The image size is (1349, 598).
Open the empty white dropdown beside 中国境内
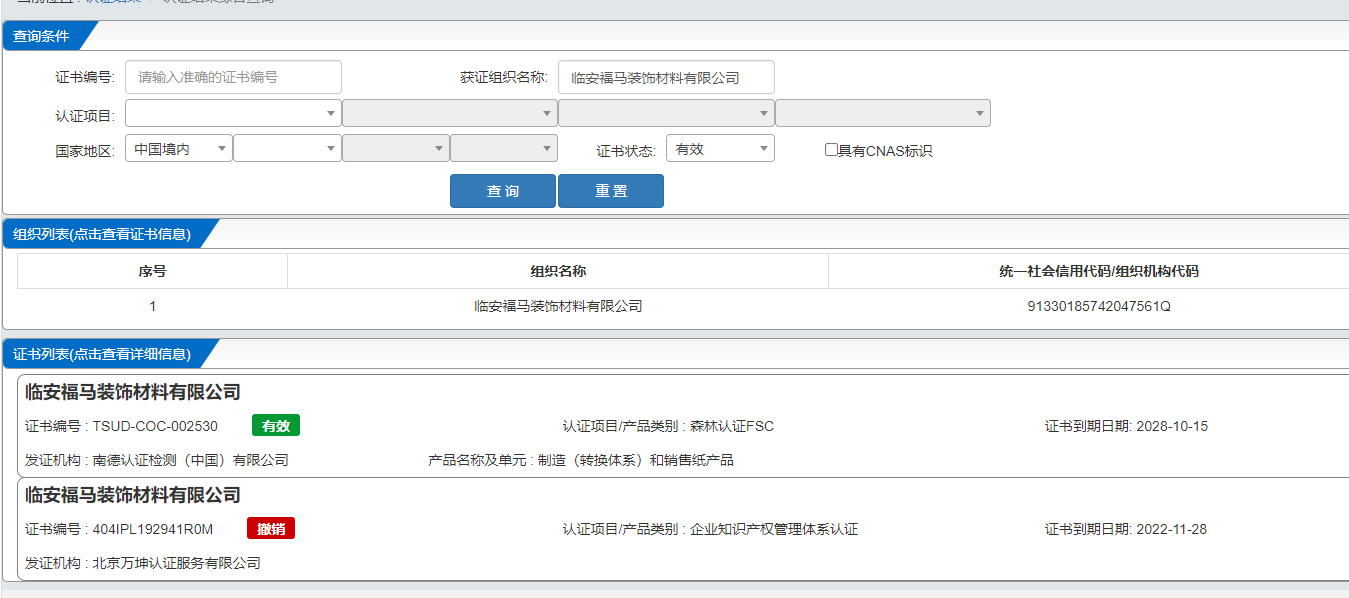(288, 148)
